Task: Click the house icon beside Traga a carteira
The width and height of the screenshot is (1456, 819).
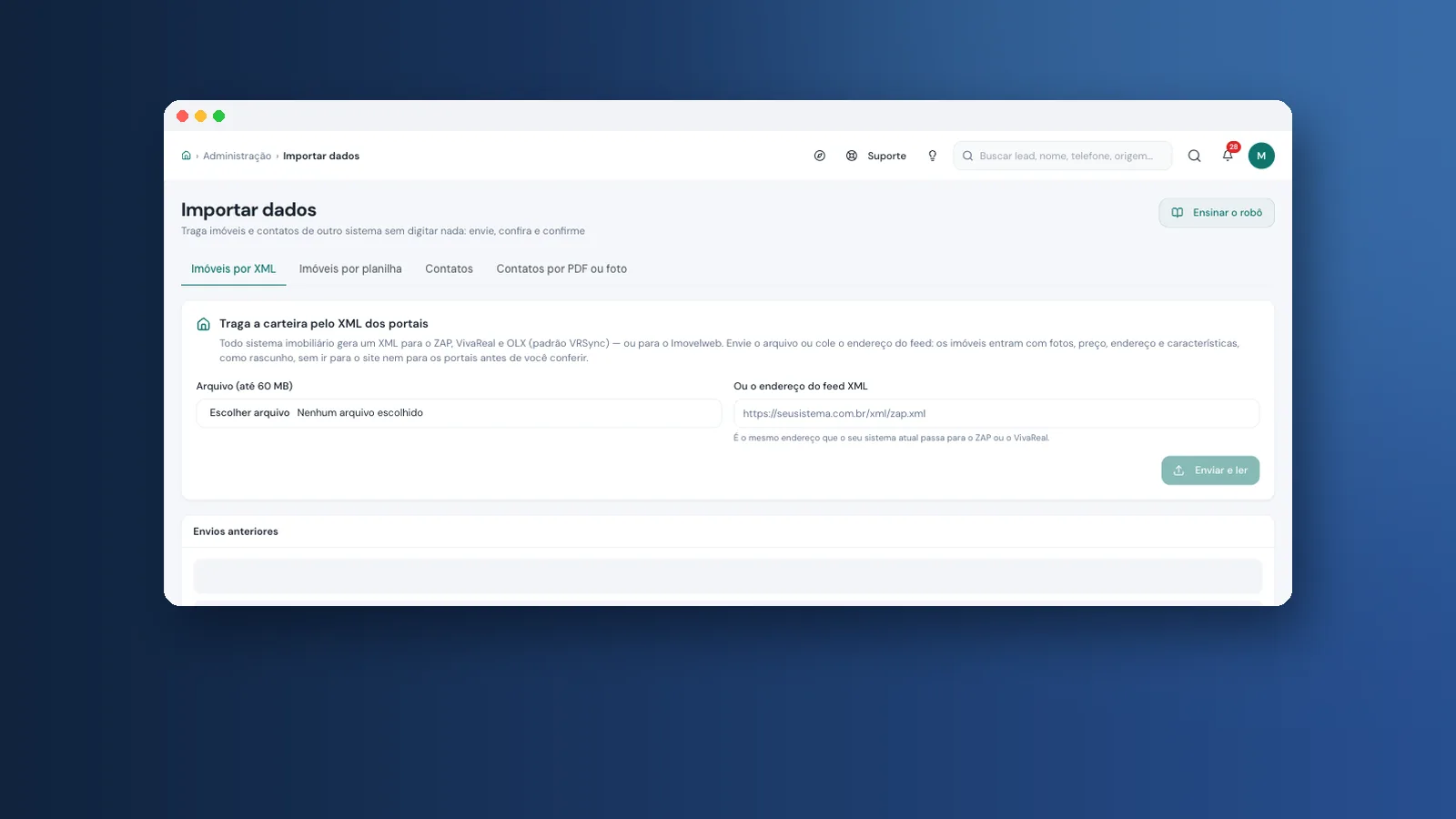Action: pos(204,324)
